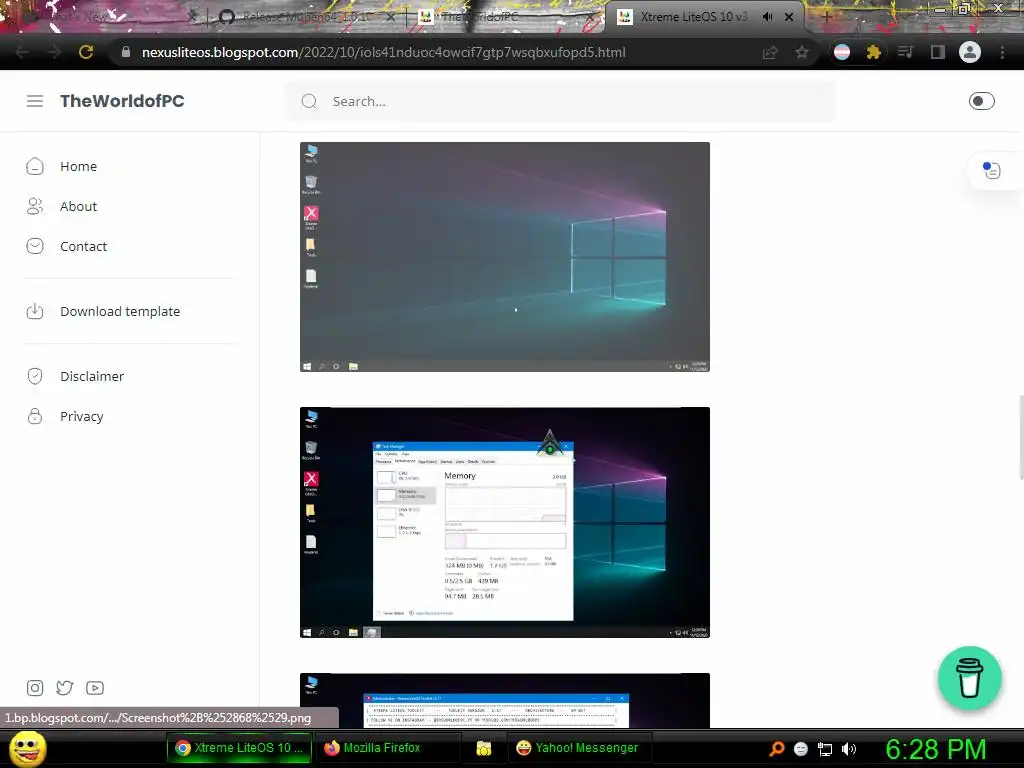Image resolution: width=1024 pixels, height=768 pixels.
Task: Mute the Xtreme LiteOS tab audio icon
Action: [x=767, y=17]
